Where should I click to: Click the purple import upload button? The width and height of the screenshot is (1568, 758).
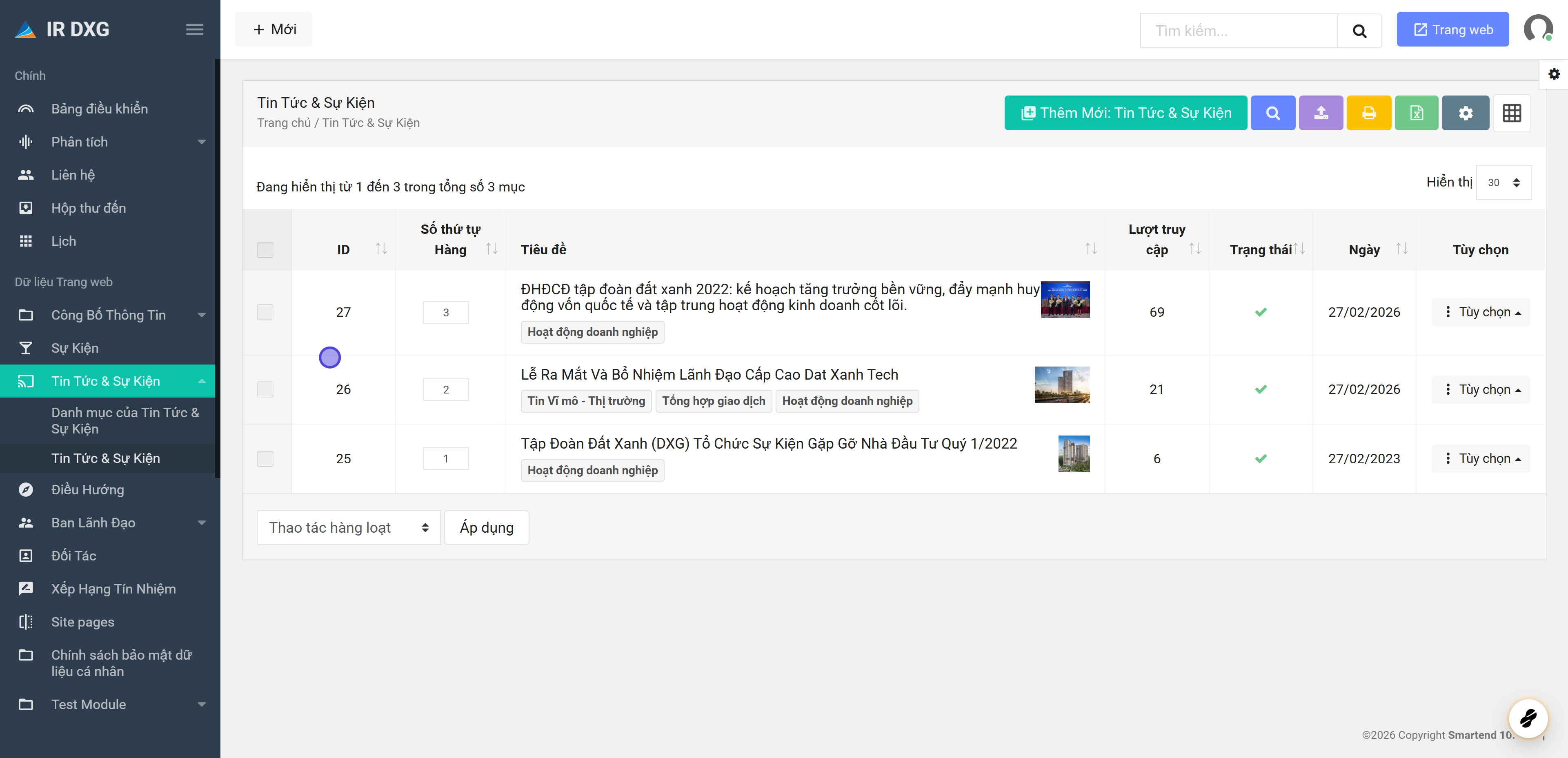click(1321, 113)
